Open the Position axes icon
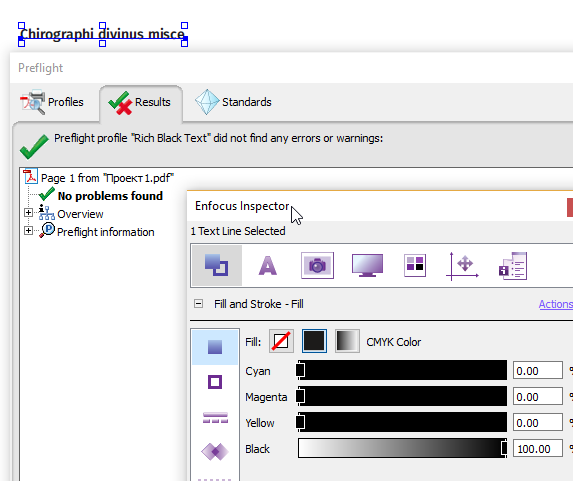 coord(462,266)
